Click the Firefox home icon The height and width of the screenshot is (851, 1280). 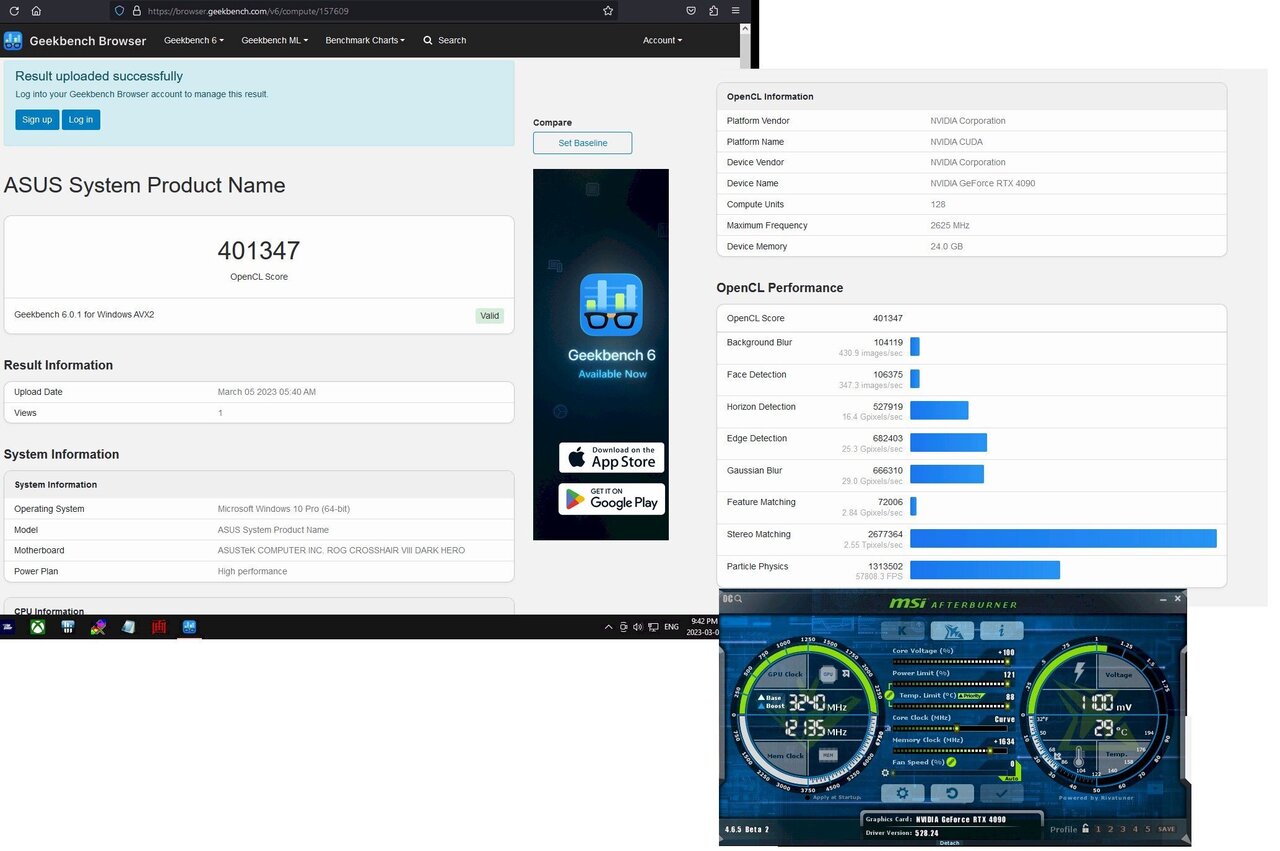(x=36, y=11)
